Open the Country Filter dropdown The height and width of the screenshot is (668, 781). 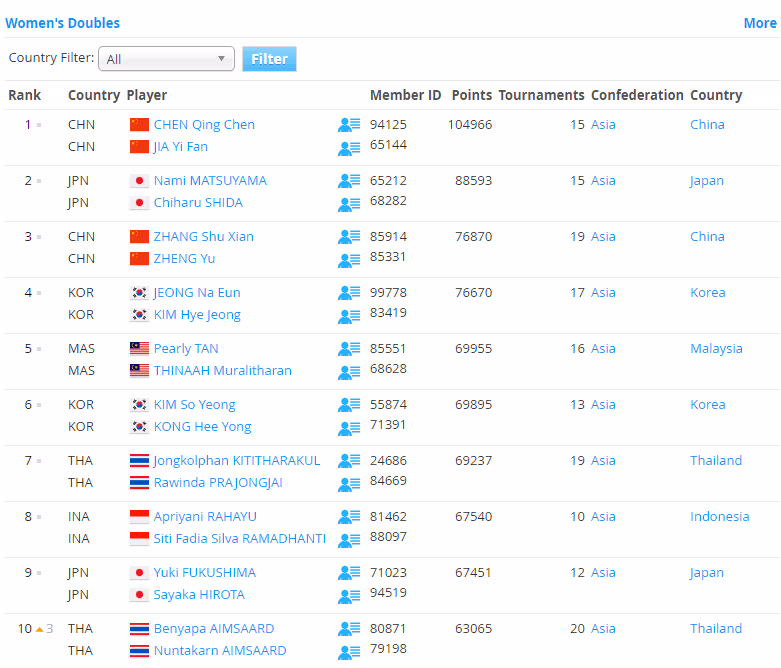[167, 59]
